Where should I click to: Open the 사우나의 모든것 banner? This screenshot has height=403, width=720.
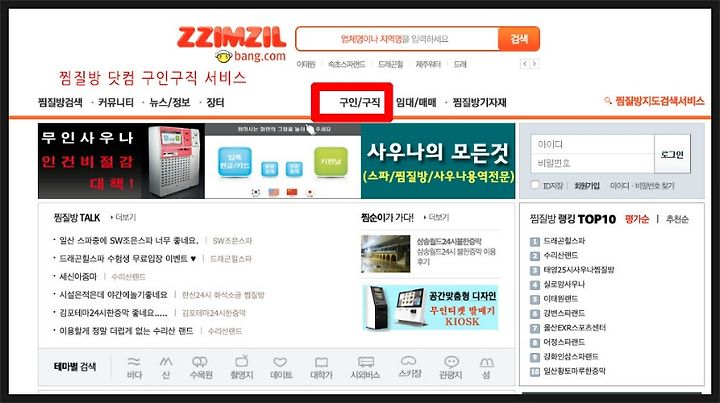tap(438, 161)
